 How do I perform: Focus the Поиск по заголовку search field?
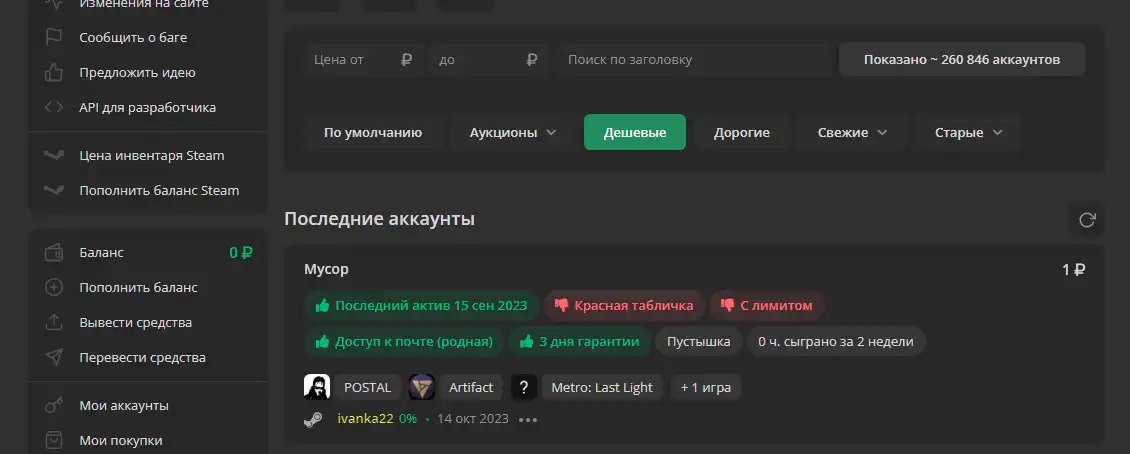(694, 60)
